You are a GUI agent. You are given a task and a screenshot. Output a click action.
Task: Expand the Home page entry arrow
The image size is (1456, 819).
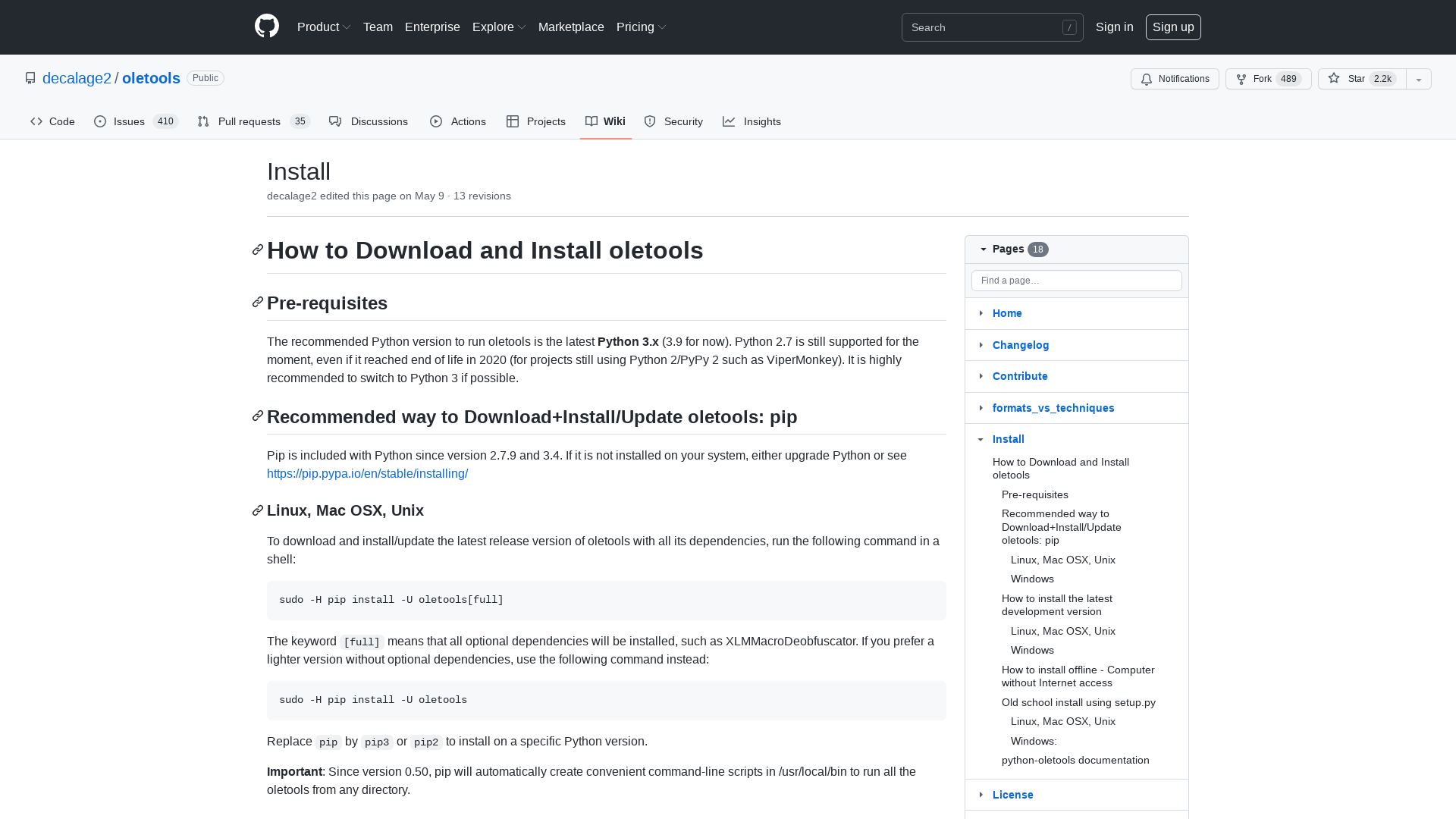(x=981, y=313)
